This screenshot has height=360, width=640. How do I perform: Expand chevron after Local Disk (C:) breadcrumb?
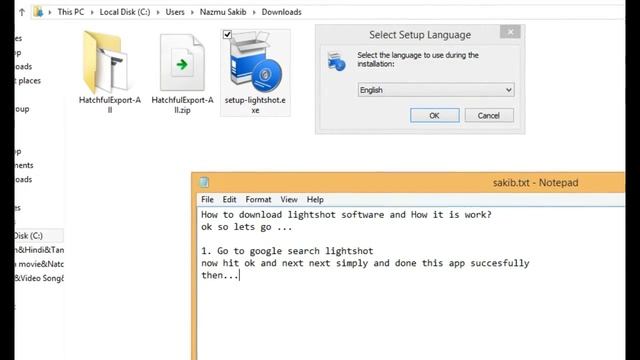click(x=158, y=12)
